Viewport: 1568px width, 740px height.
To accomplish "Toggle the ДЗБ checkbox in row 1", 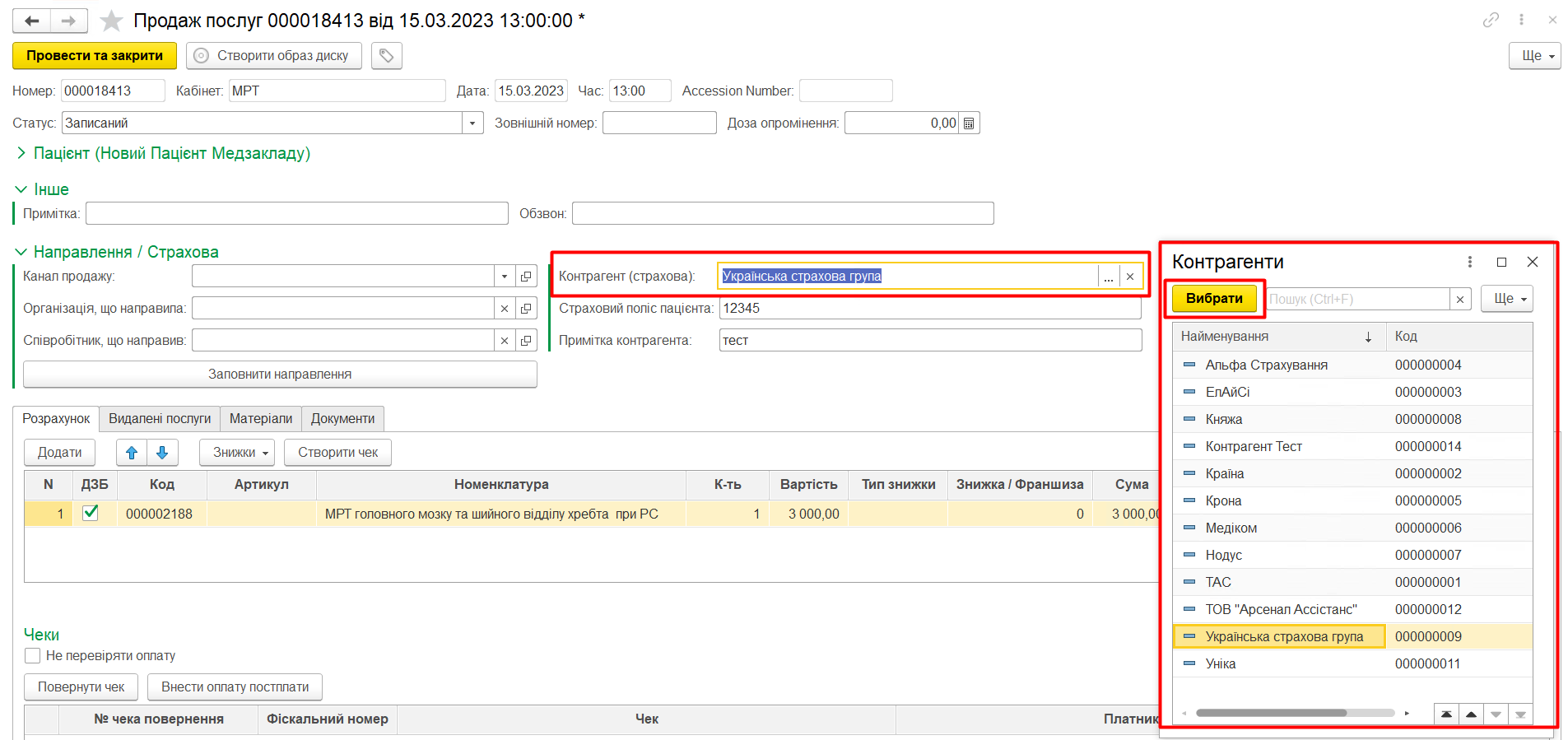I will click(91, 513).
